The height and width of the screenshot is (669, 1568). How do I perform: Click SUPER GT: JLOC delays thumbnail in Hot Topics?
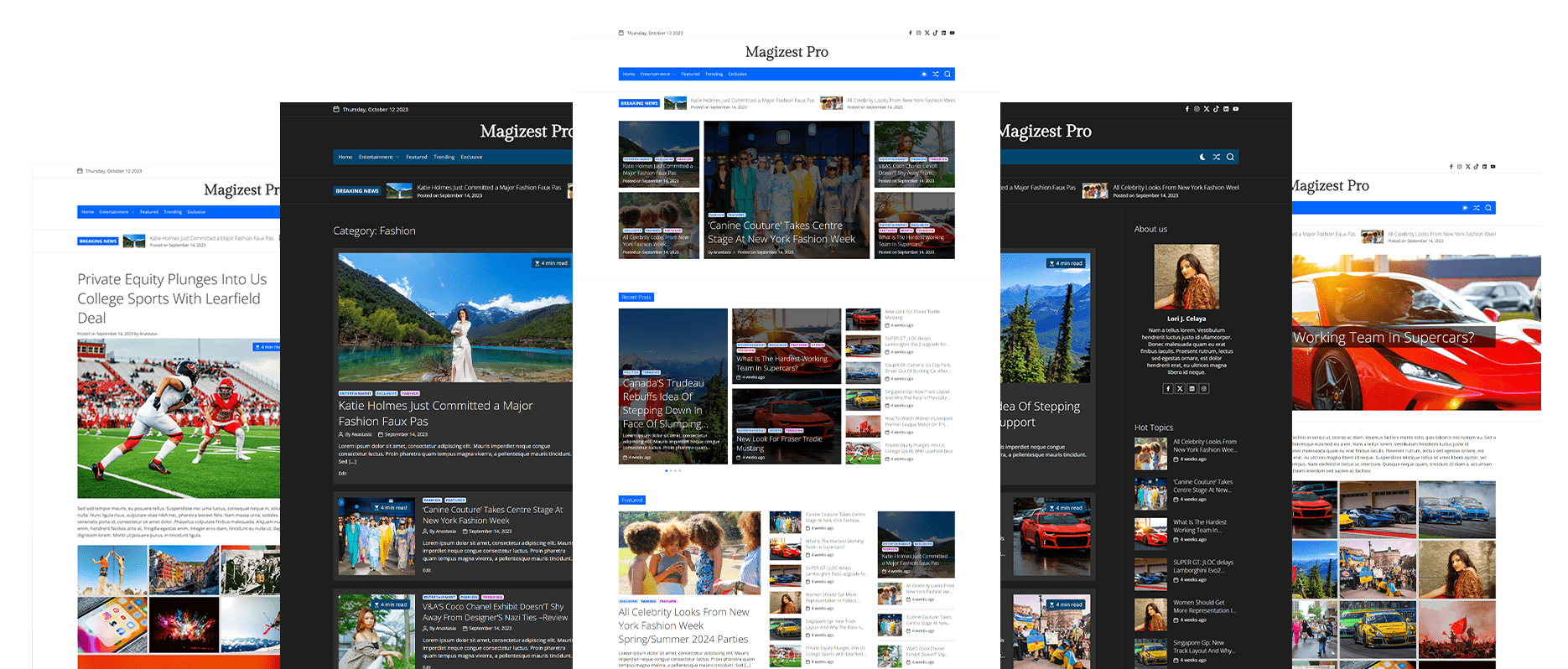(1150, 574)
